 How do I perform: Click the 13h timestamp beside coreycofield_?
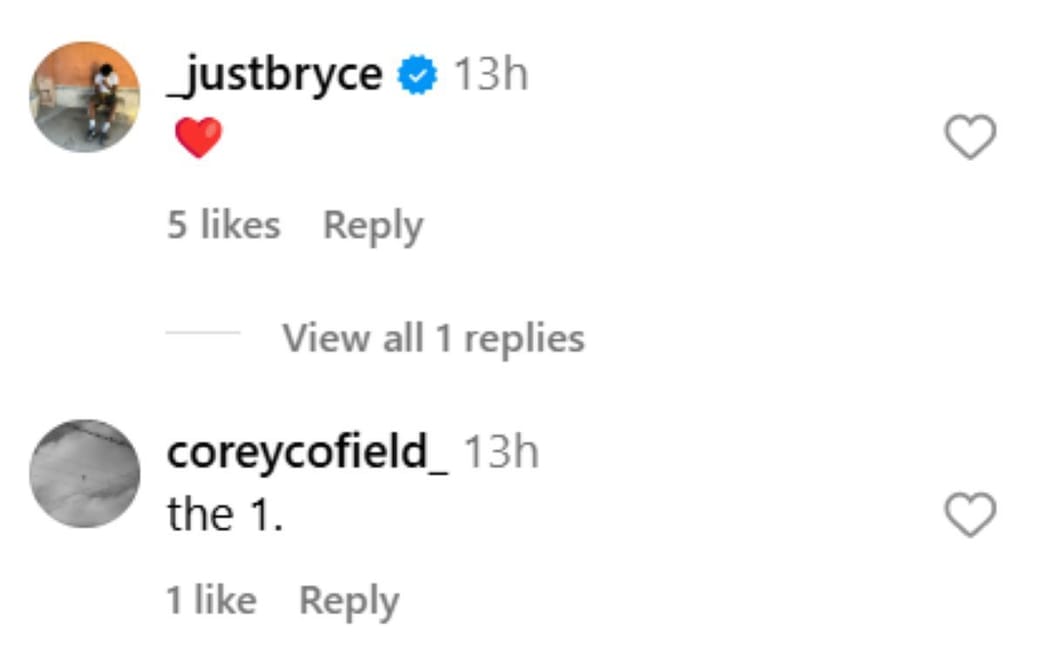click(502, 452)
